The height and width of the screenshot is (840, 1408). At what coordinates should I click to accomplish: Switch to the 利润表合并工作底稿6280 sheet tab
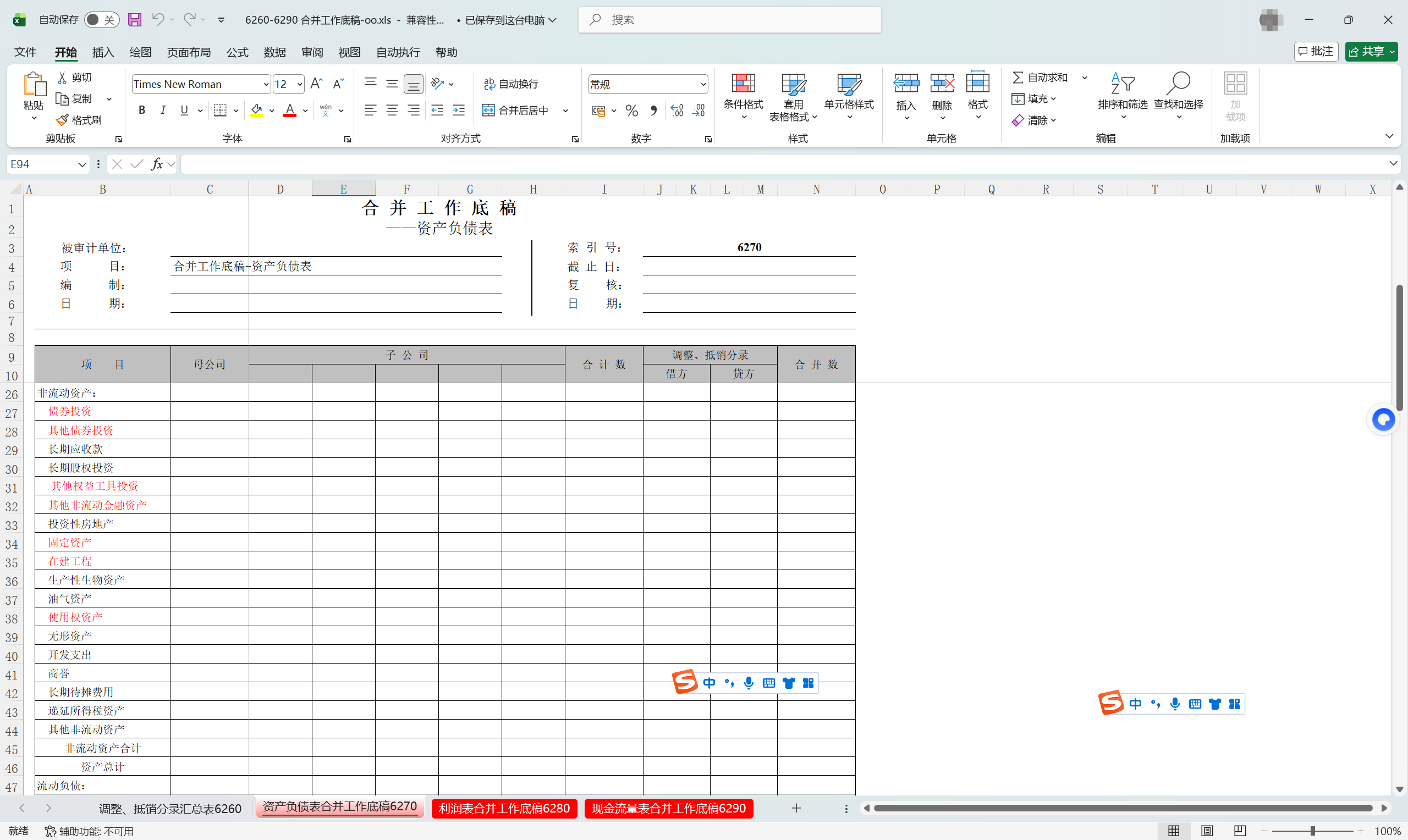coord(504,808)
